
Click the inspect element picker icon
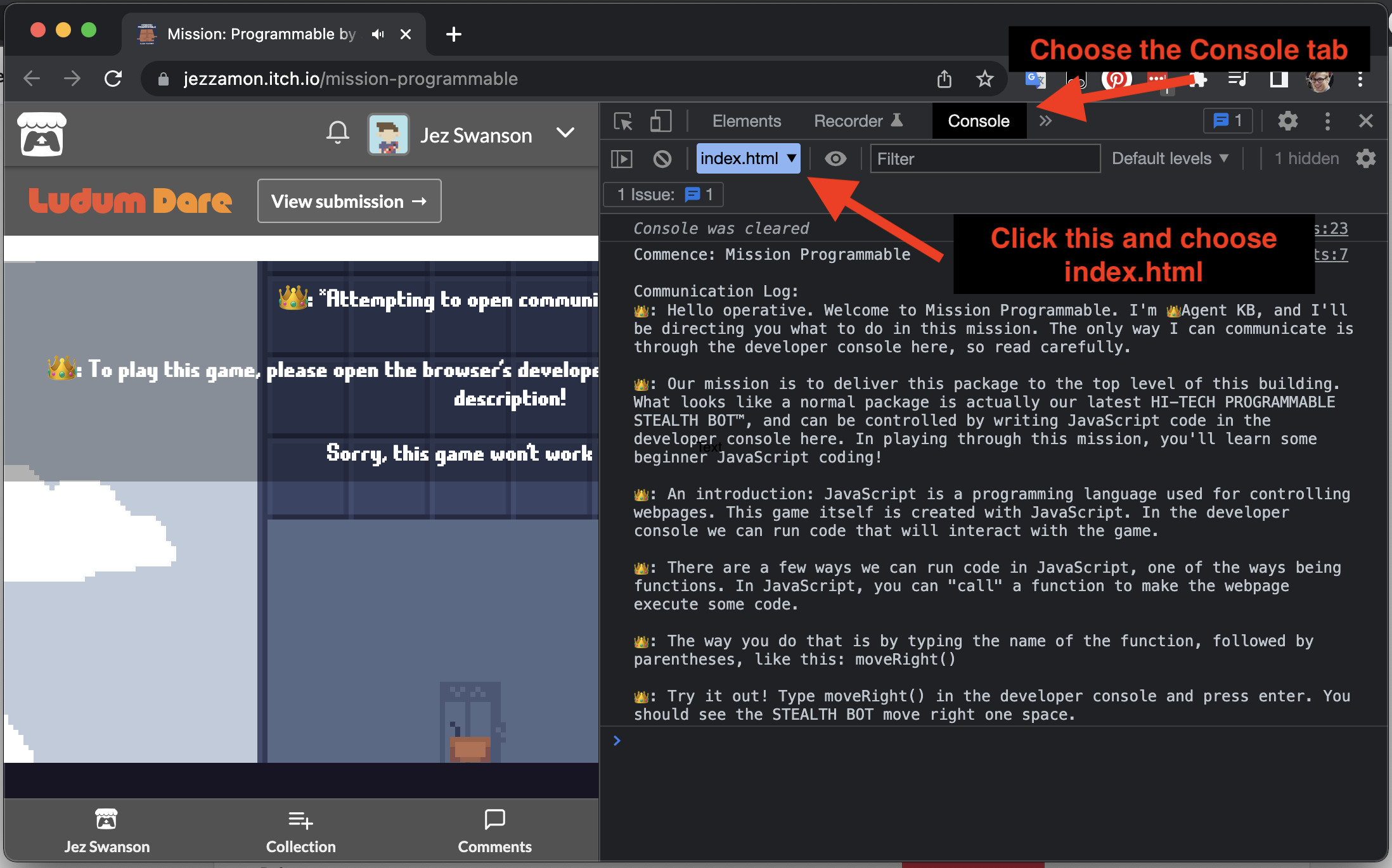(623, 121)
